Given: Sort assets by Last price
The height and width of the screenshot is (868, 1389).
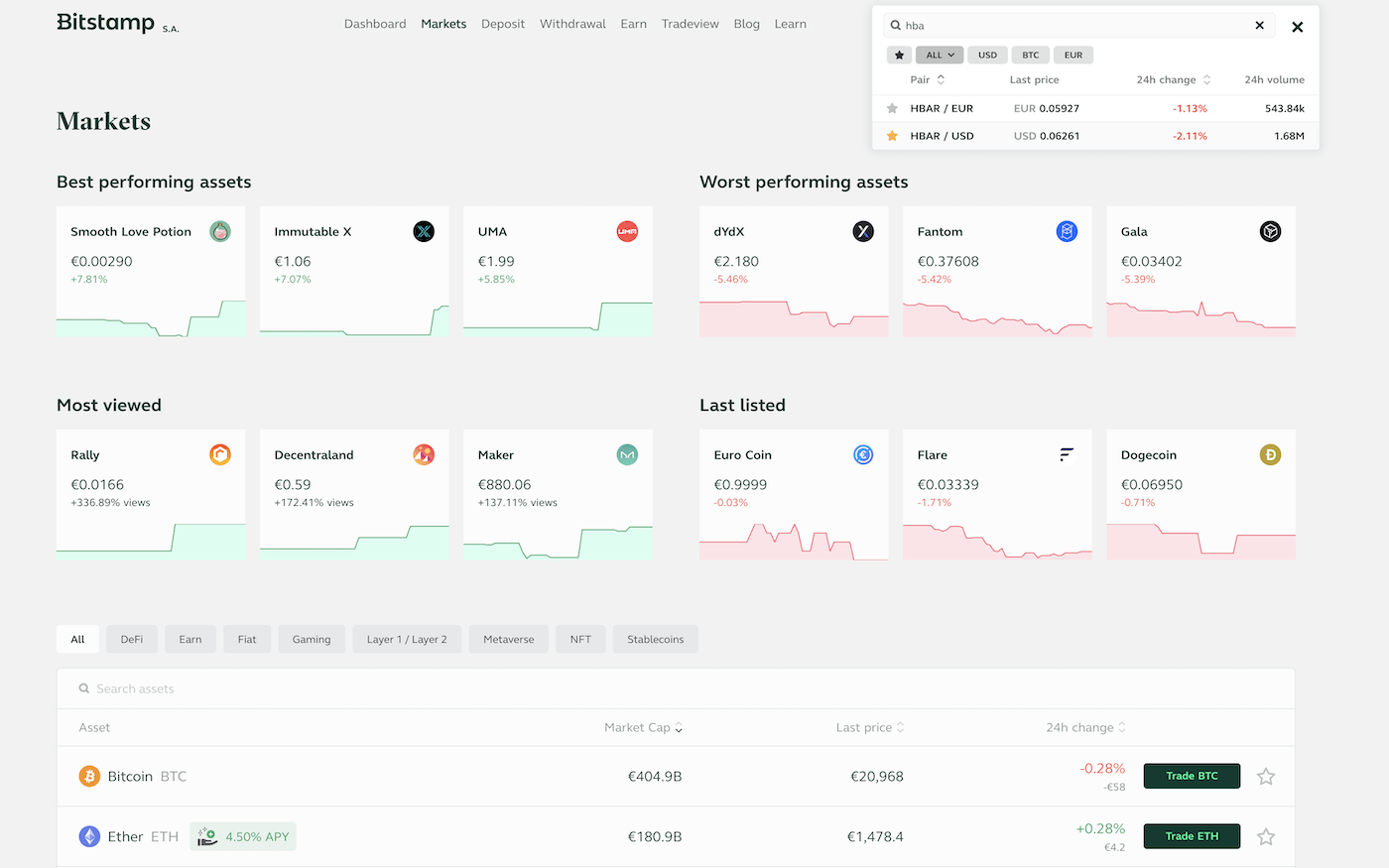Looking at the screenshot, I should (x=870, y=728).
